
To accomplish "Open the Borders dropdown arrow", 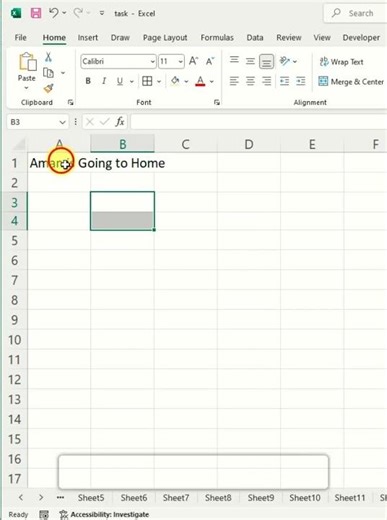I will pos(159,81).
